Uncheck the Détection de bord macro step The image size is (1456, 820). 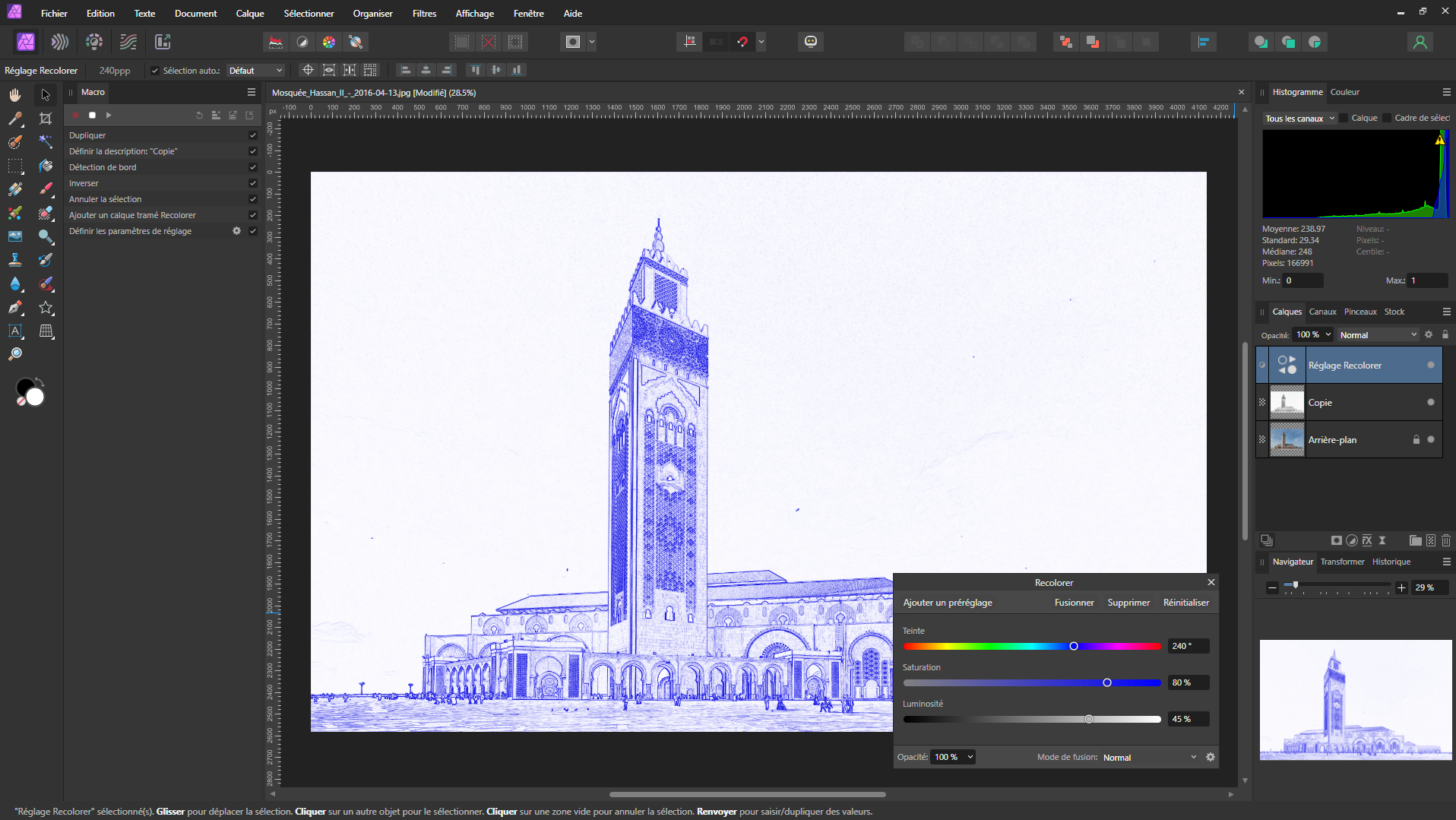[253, 167]
